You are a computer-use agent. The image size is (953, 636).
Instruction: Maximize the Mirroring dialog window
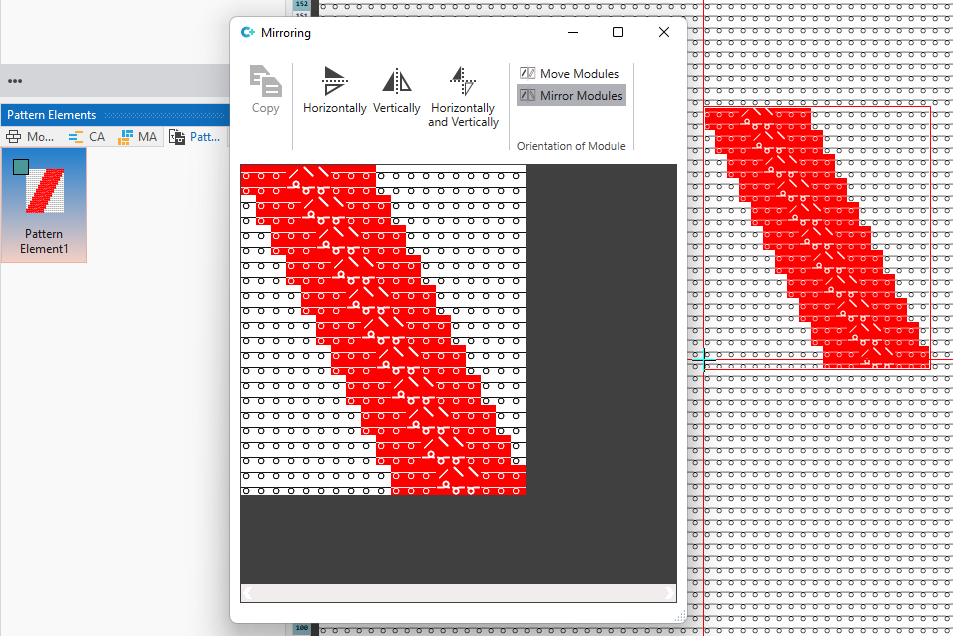point(618,33)
